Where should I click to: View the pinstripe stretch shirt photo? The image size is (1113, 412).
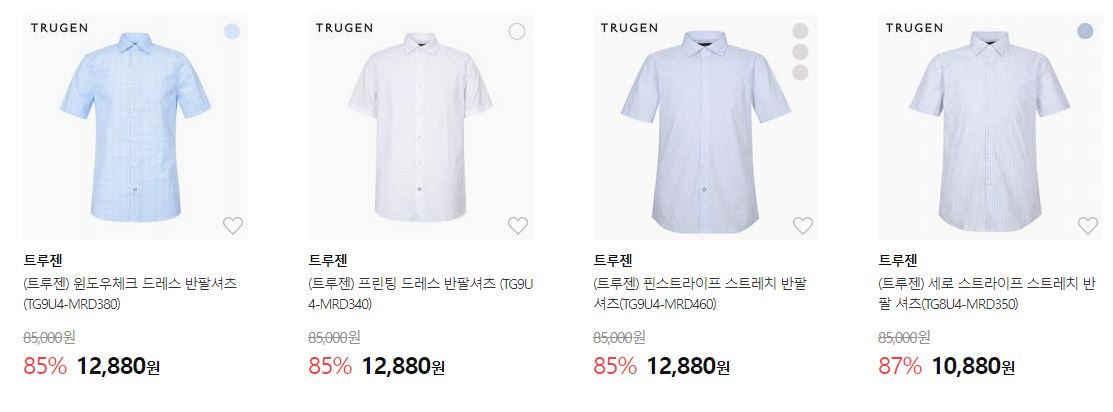pyautogui.click(x=706, y=127)
